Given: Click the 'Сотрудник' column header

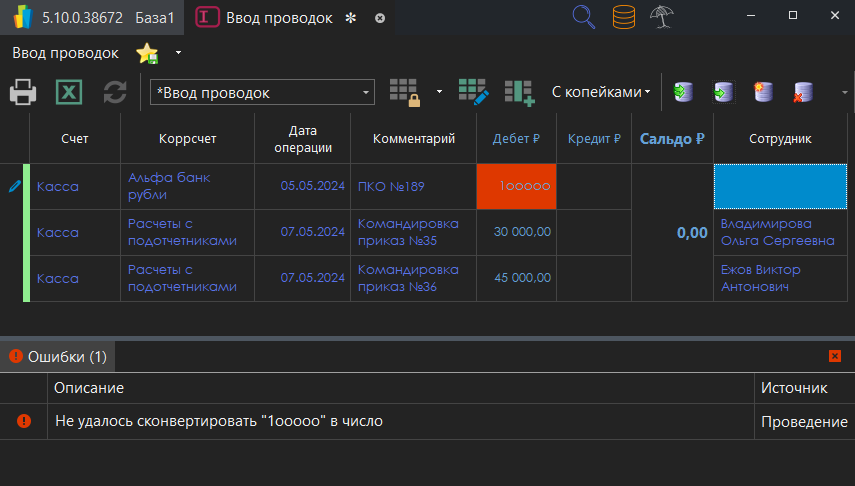Looking at the screenshot, I should tap(780, 139).
